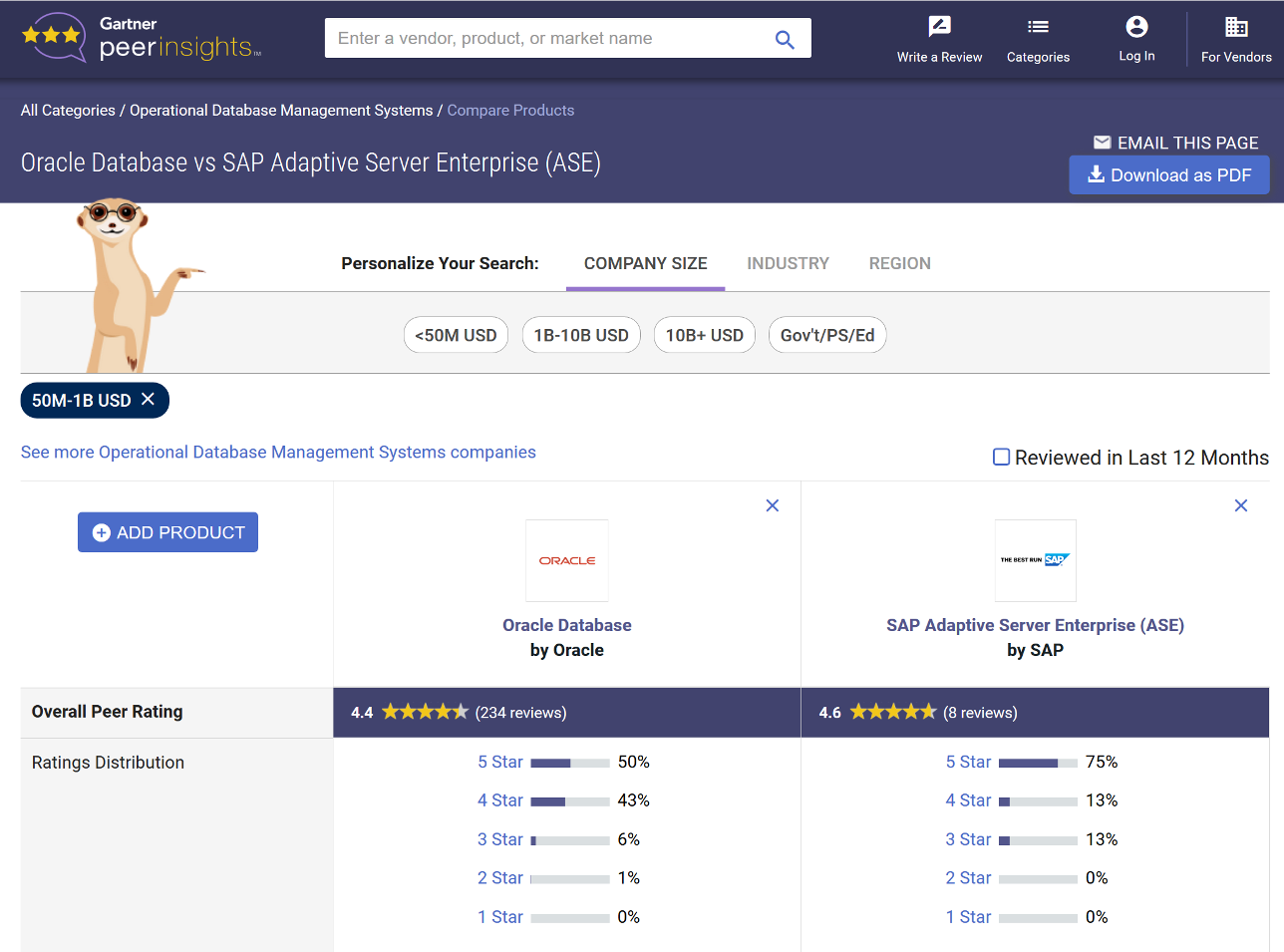The height and width of the screenshot is (952, 1284).
Task: Open All Categories breadcrumb link
Action: click(68, 111)
